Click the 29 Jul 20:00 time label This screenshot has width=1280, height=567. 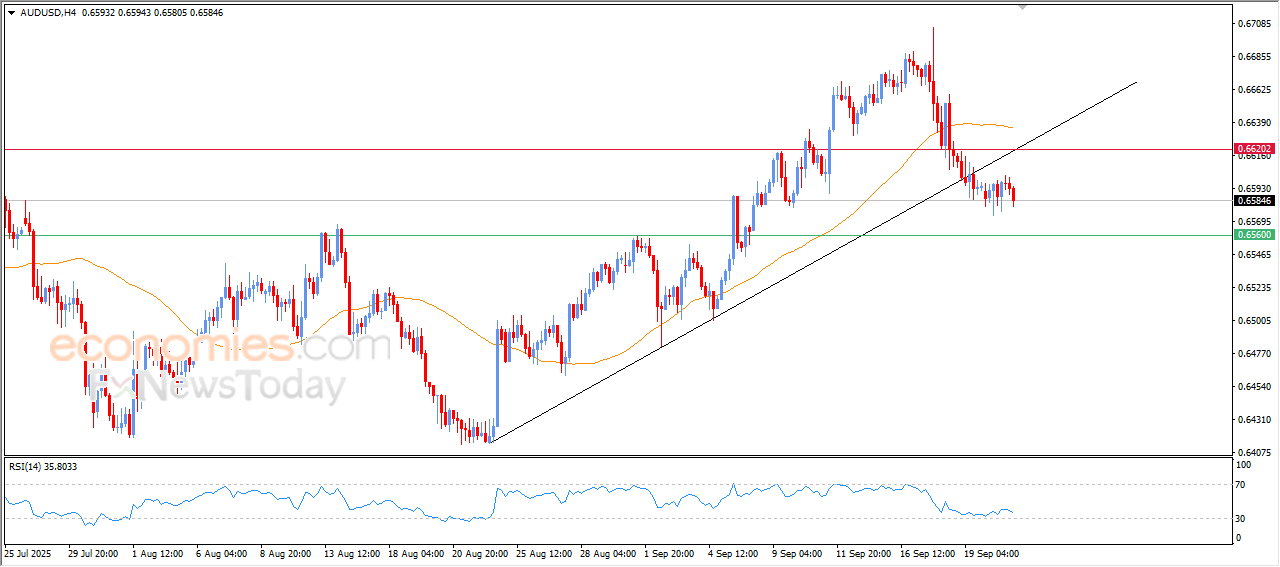tap(91, 552)
